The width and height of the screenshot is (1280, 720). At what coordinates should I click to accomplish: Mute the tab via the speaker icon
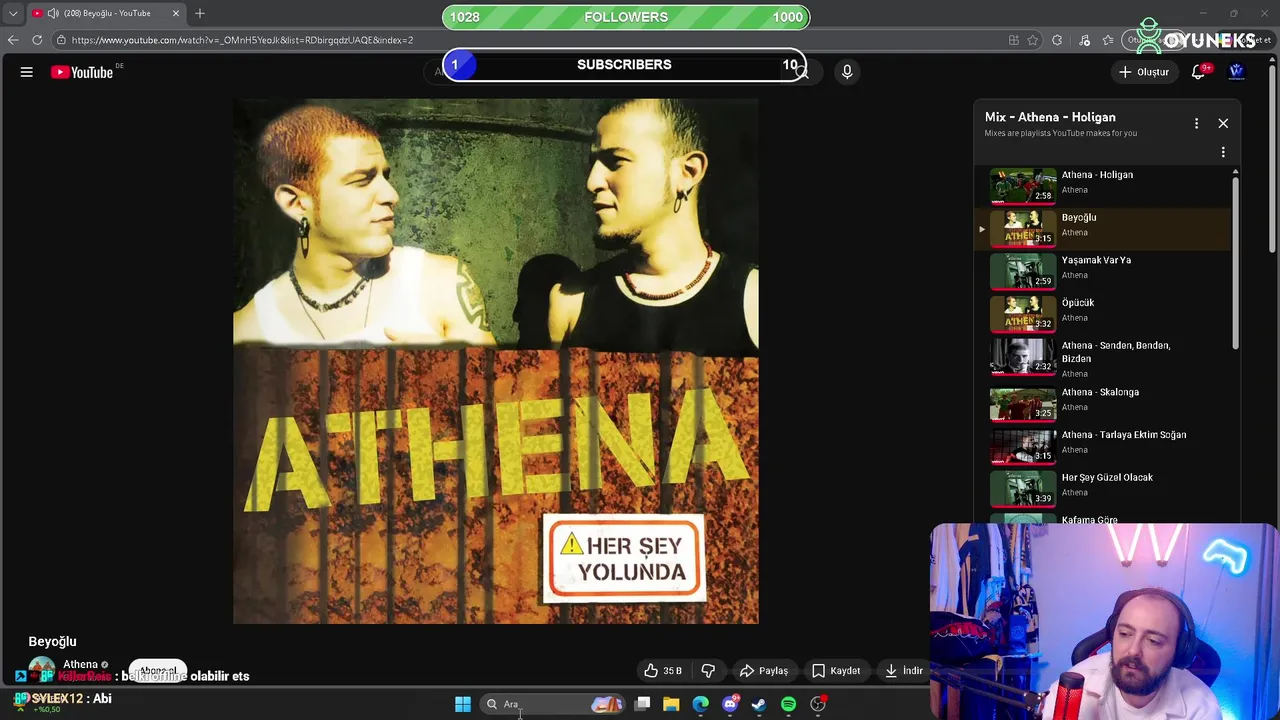tap(52, 13)
